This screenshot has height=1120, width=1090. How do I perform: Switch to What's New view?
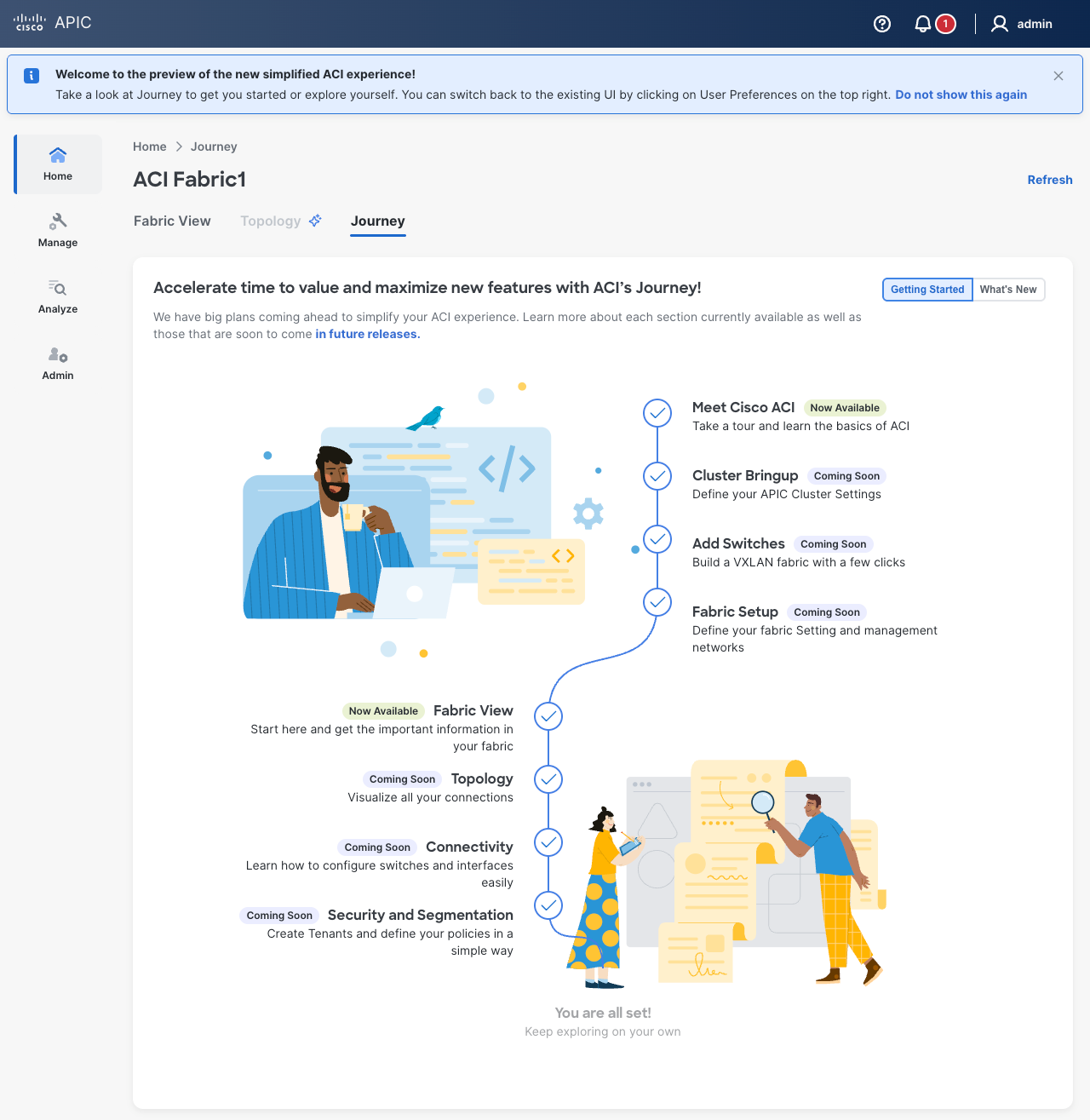point(1008,290)
